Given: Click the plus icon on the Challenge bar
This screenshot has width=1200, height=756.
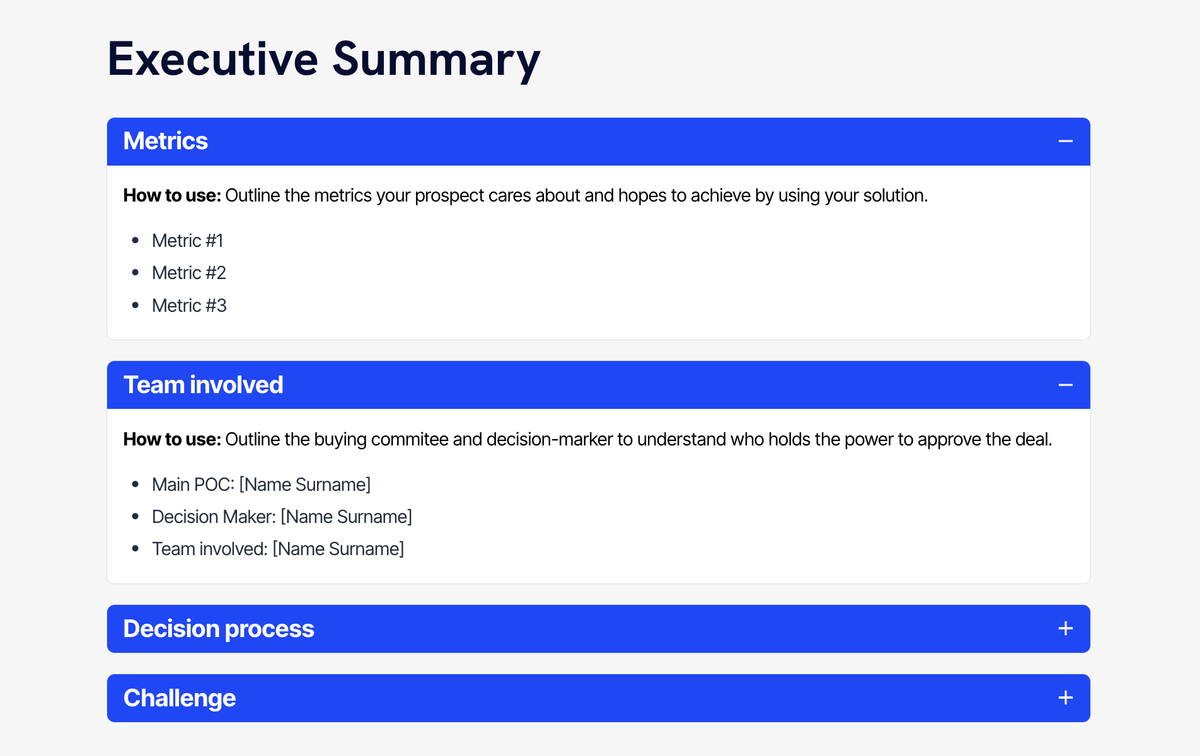Looking at the screenshot, I should pos(1065,698).
